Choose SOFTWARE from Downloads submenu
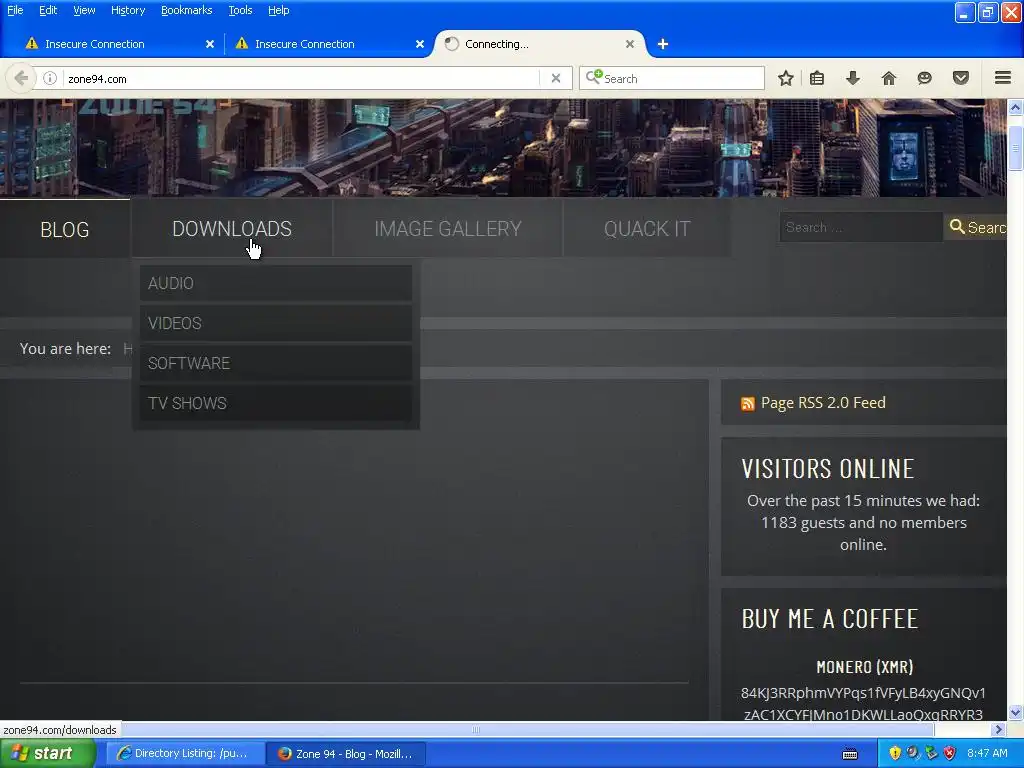Image resolution: width=1024 pixels, height=768 pixels. [276, 363]
